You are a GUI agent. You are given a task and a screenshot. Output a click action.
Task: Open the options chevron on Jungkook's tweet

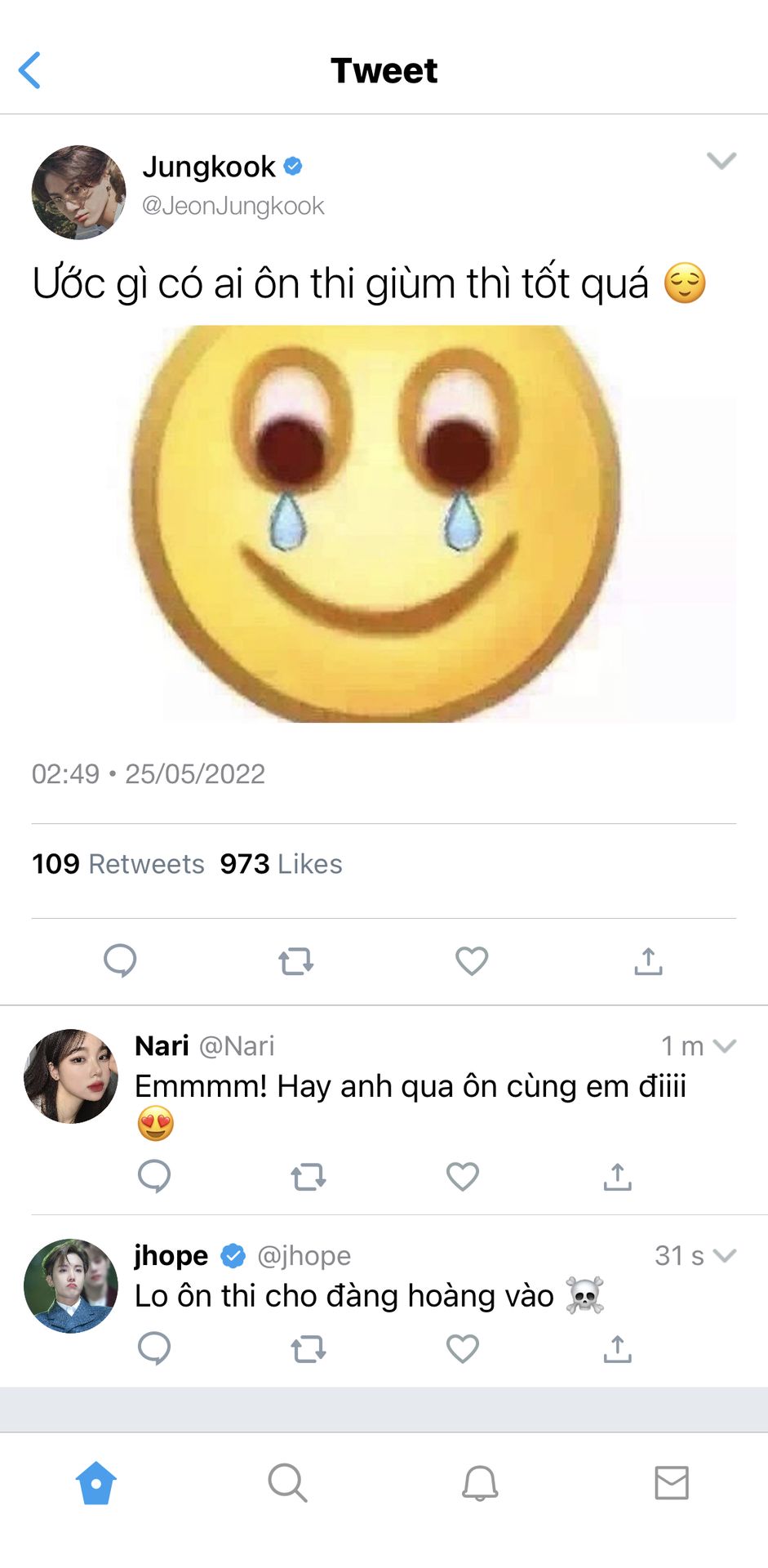(x=721, y=160)
